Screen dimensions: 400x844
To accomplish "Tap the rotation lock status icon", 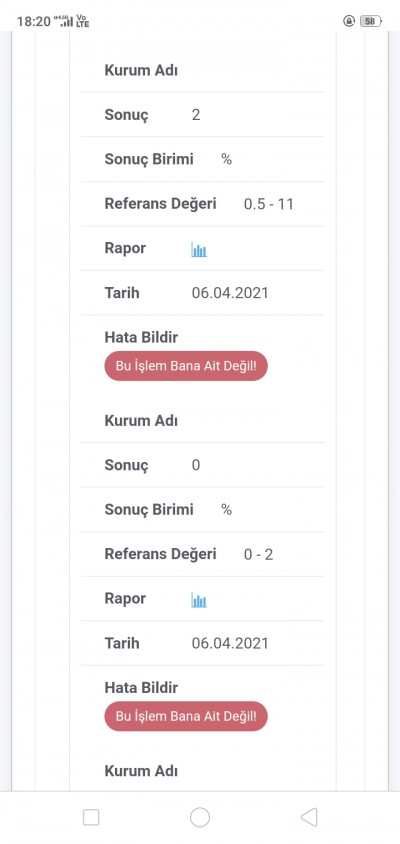I will [349, 22].
